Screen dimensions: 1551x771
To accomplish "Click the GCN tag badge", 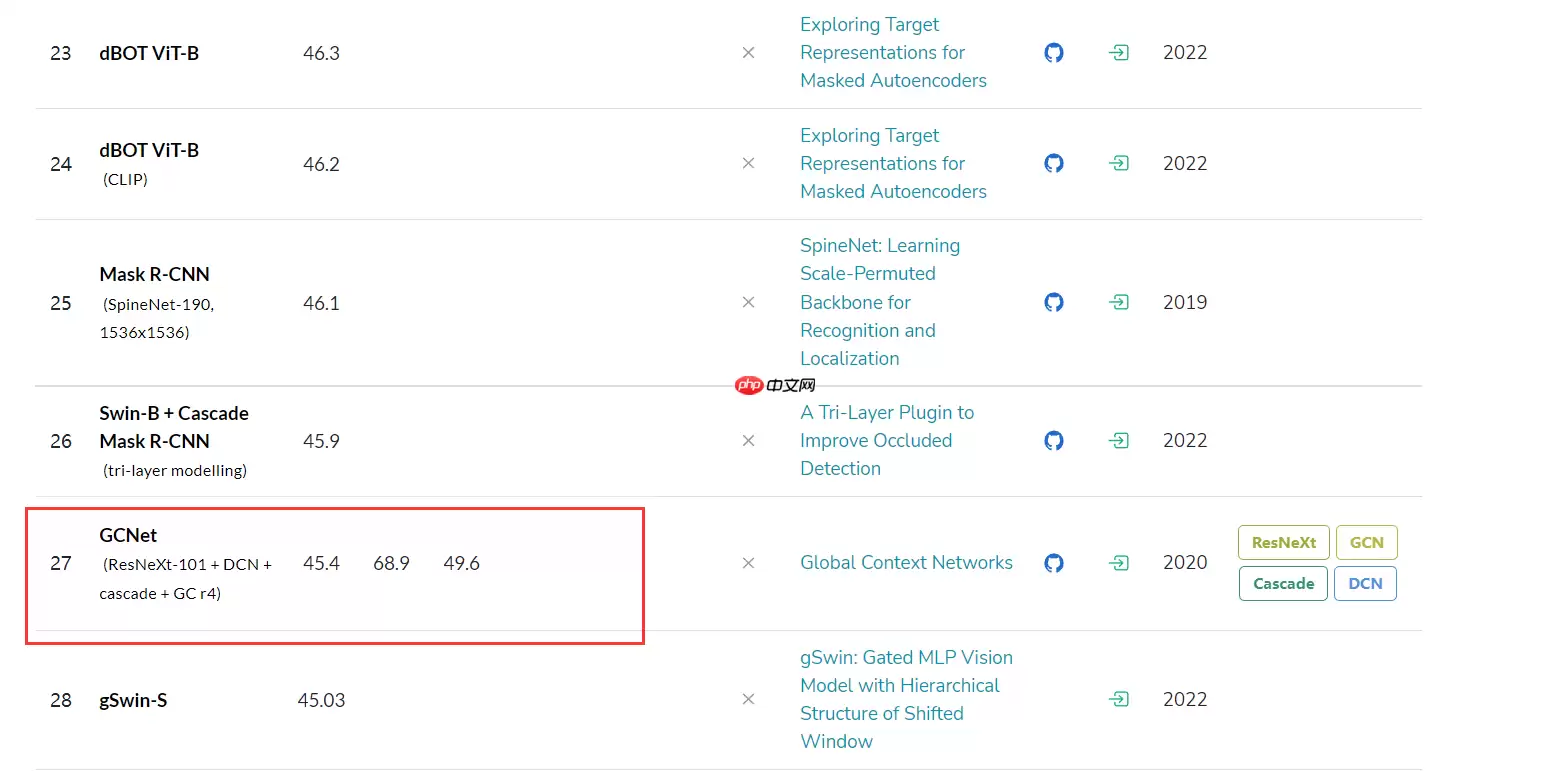I will coord(1366,542).
